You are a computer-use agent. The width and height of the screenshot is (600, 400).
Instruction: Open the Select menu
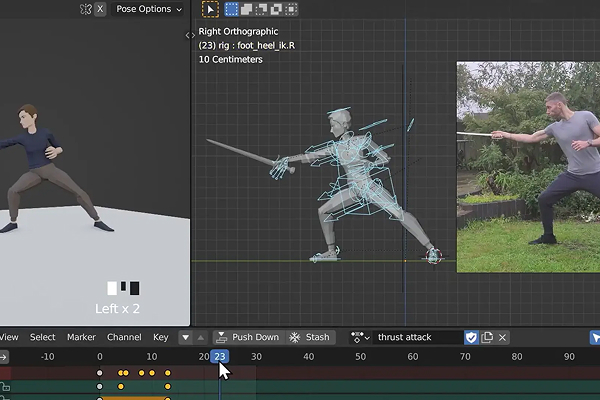coord(42,337)
